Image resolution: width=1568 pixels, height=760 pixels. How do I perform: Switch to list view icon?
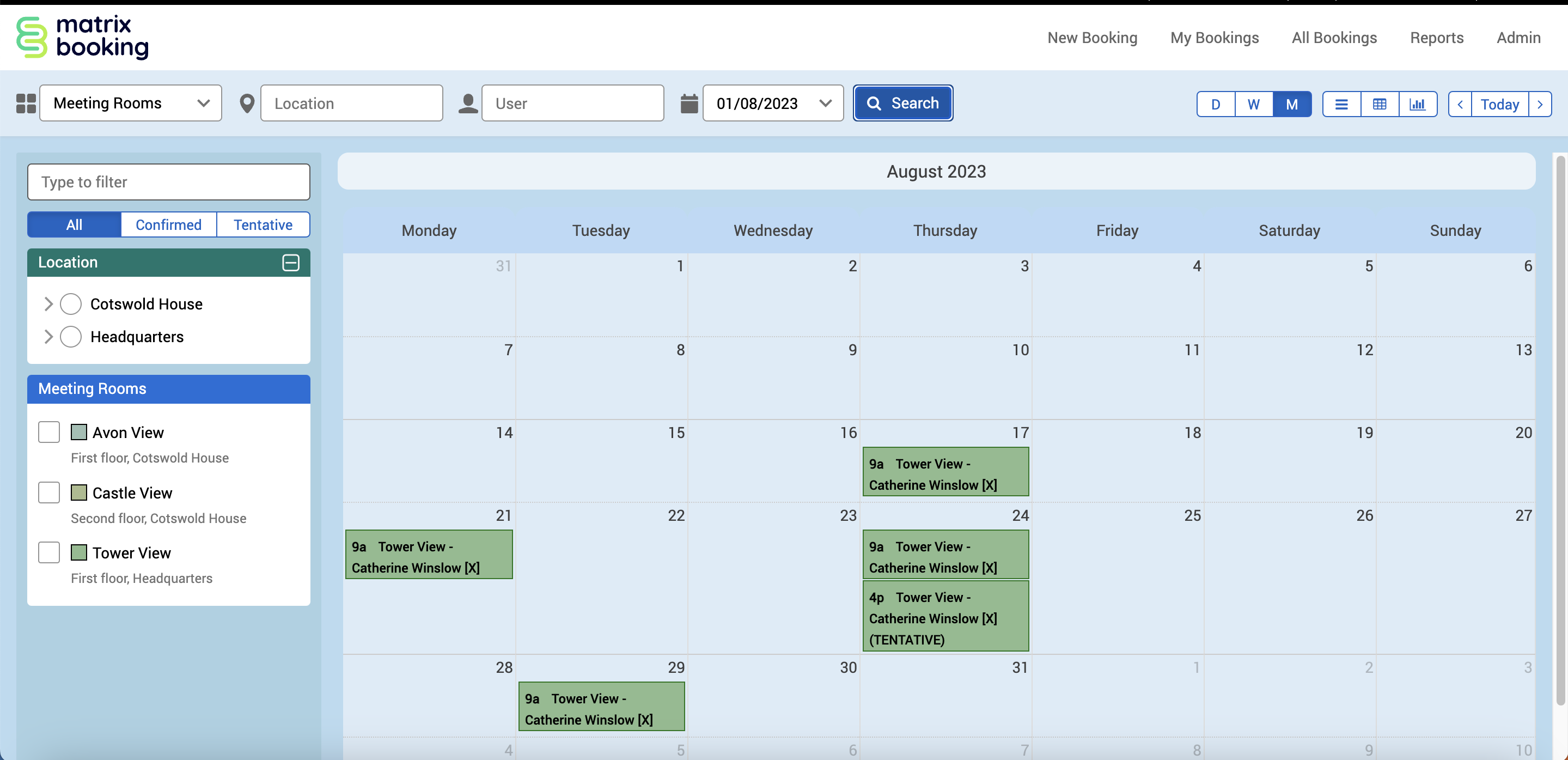(x=1341, y=104)
